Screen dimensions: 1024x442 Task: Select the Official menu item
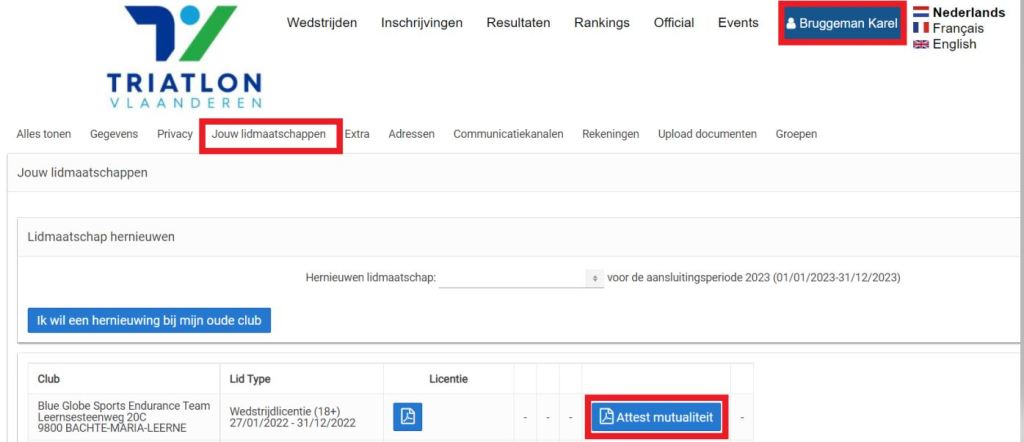pyautogui.click(x=674, y=23)
